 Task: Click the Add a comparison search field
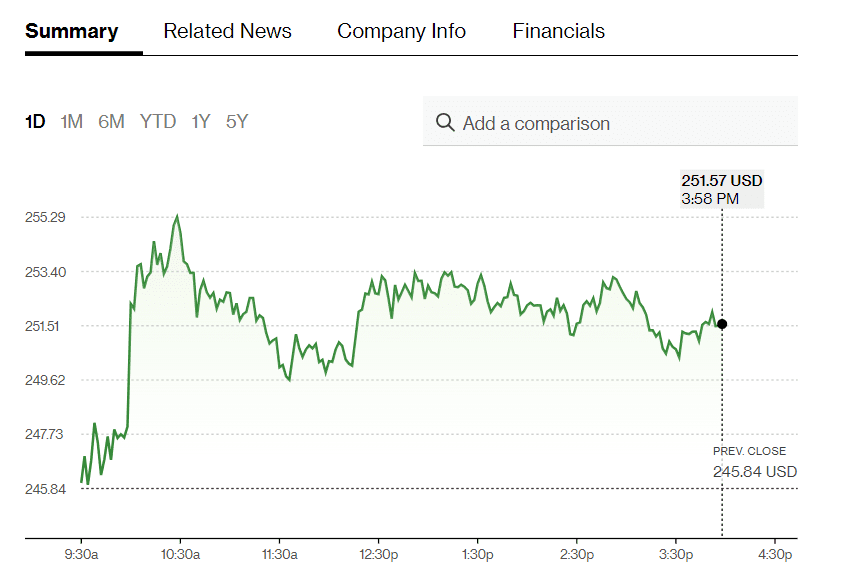pos(560,122)
